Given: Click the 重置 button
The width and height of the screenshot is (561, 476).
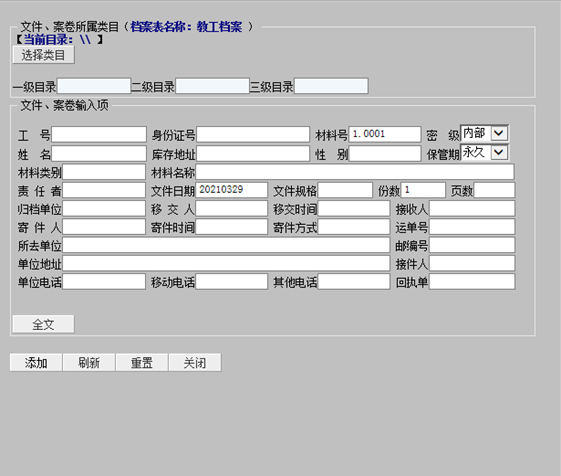Looking at the screenshot, I should (x=142, y=363).
